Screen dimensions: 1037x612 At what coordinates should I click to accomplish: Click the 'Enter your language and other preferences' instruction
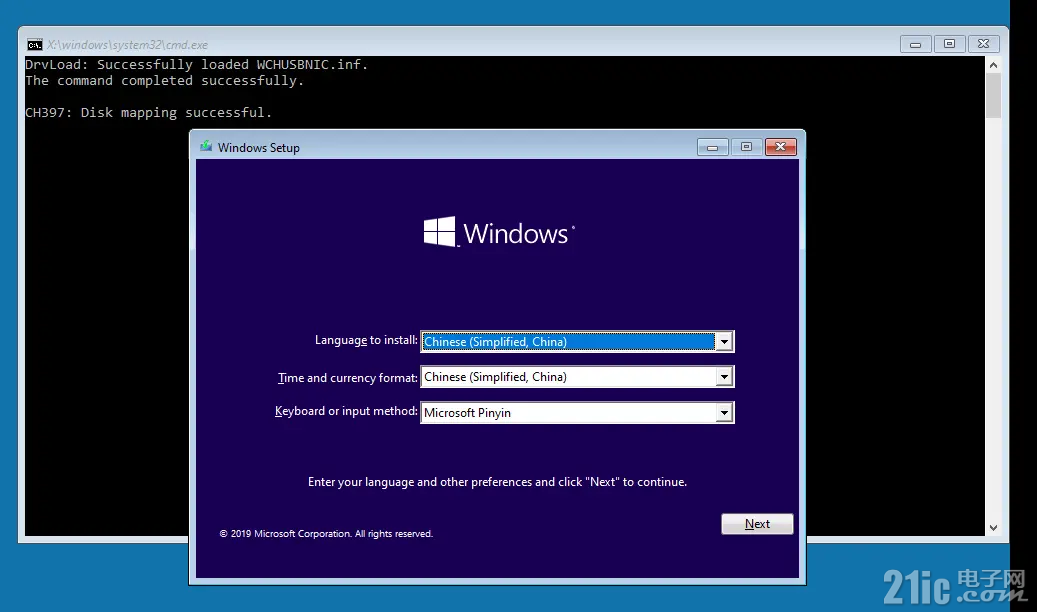coord(497,482)
